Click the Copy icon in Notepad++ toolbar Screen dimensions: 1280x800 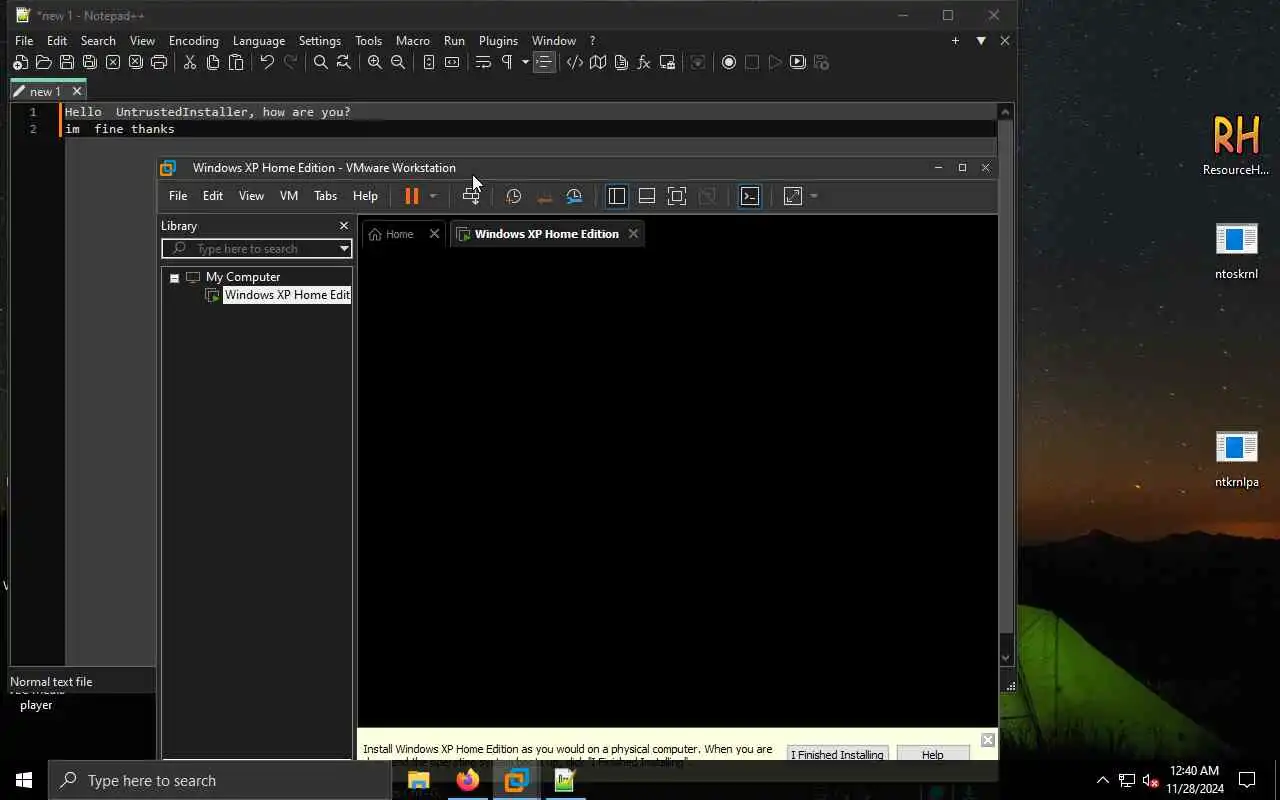[x=213, y=62]
